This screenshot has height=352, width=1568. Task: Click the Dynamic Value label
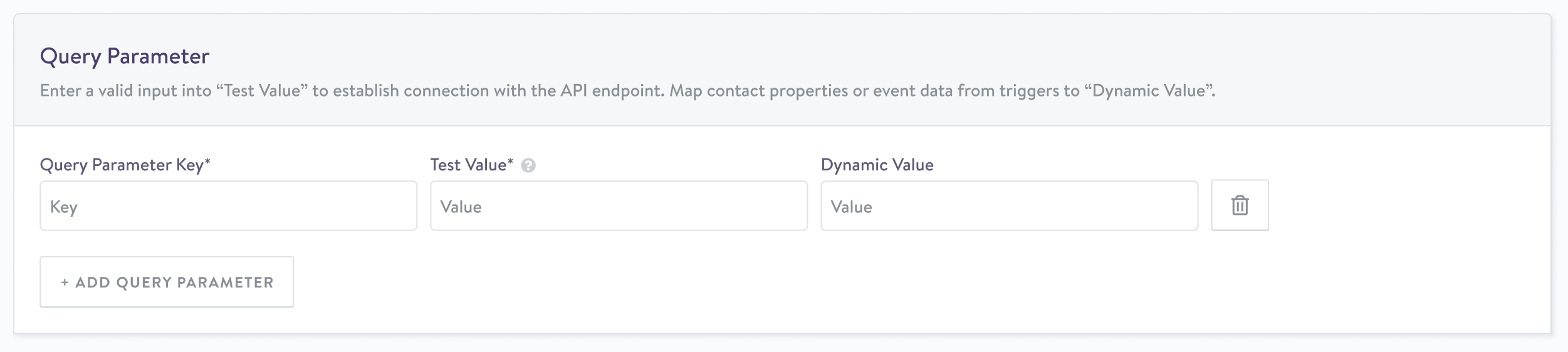point(877,165)
